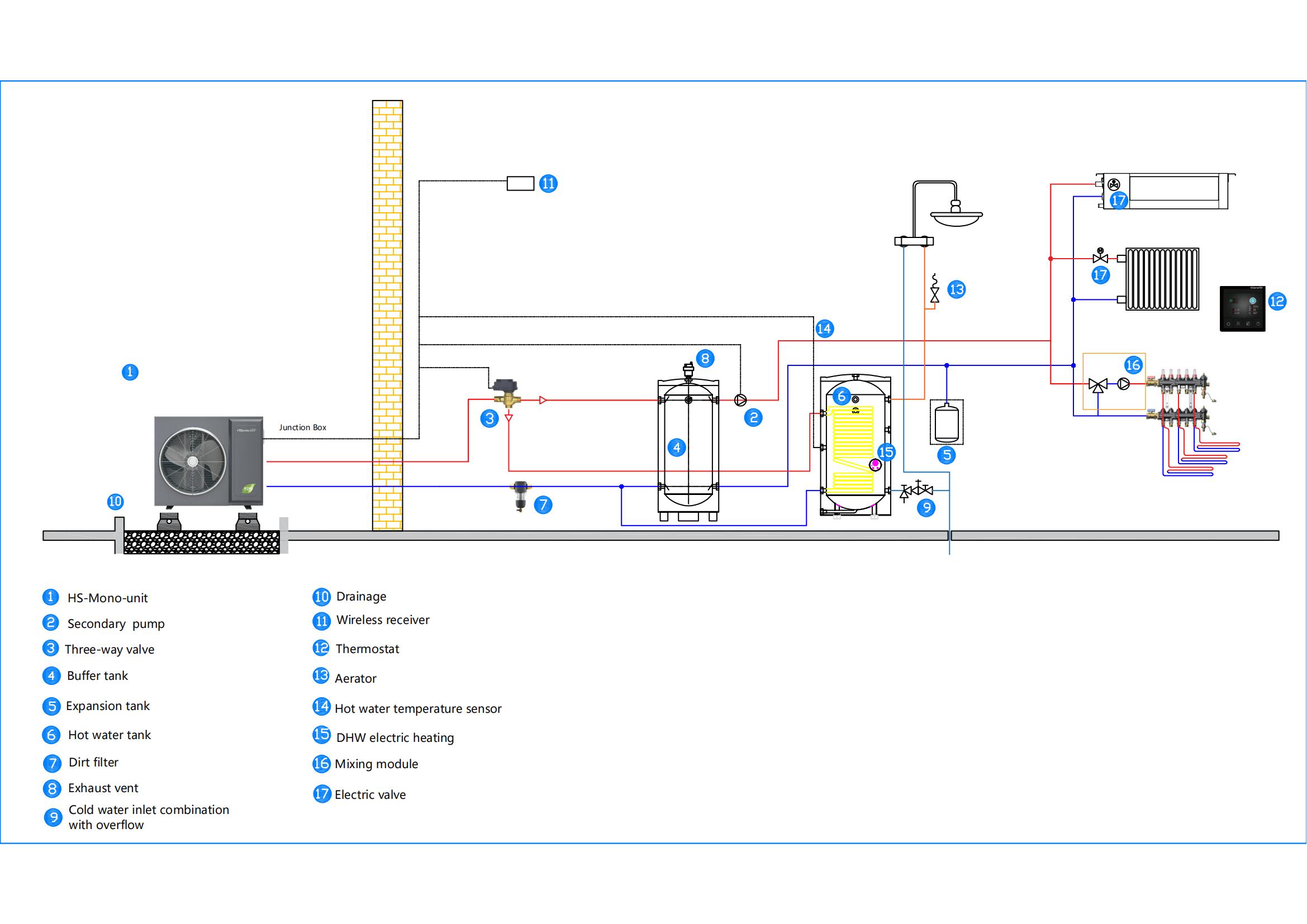Image resolution: width=1307 pixels, height=924 pixels.
Task: Select legend entry Aerator
Action: pyautogui.click(x=355, y=678)
